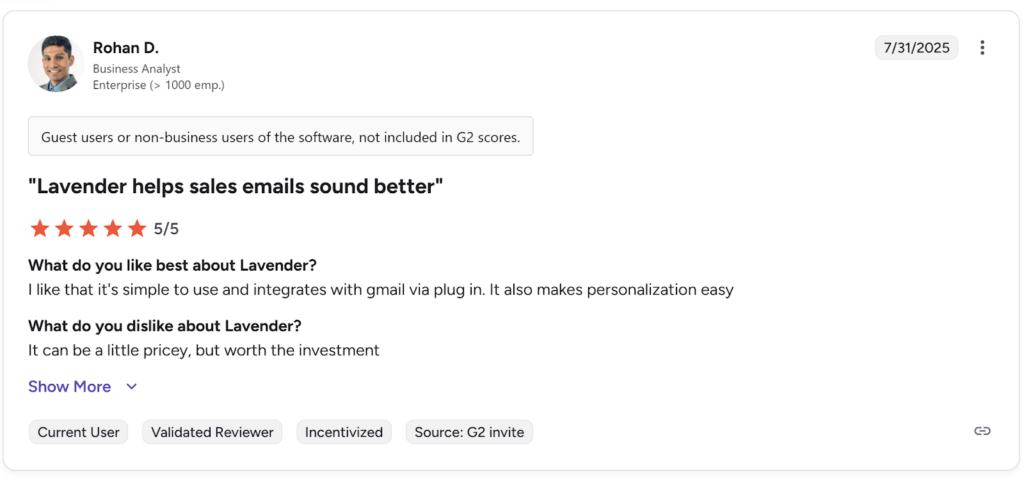Click the Show More link

click(x=69, y=387)
